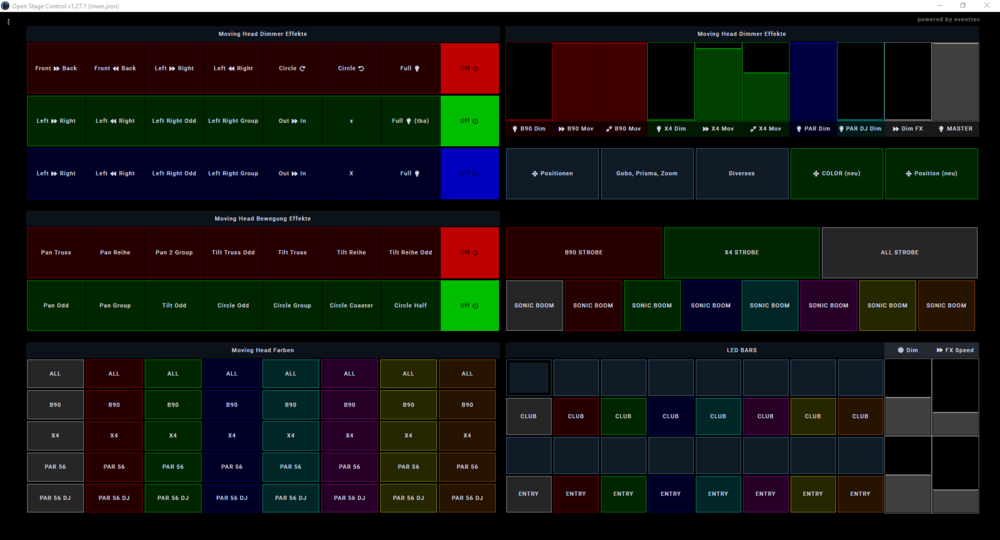
Task: Adjust the B90 Dim fader
Action: tap(529, 82)
